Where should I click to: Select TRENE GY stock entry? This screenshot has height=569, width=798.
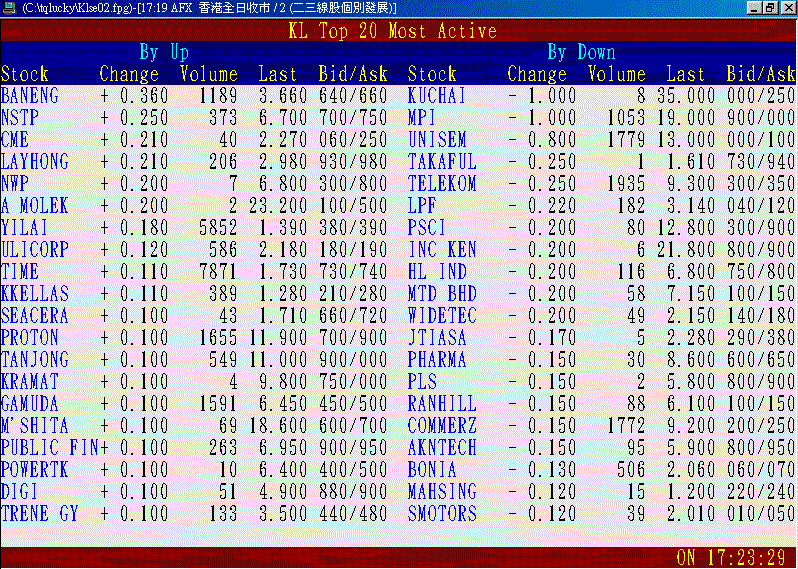point(40,514)
